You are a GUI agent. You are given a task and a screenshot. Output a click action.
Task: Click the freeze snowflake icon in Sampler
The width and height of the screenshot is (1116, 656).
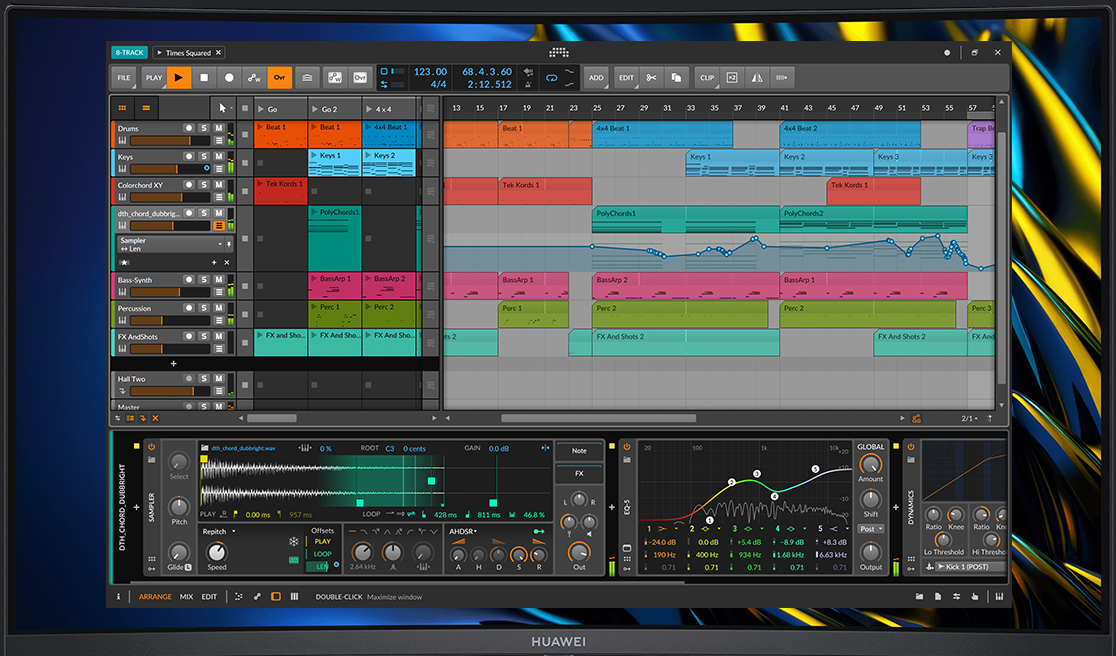pyautogui.click(x=293, y=542)
